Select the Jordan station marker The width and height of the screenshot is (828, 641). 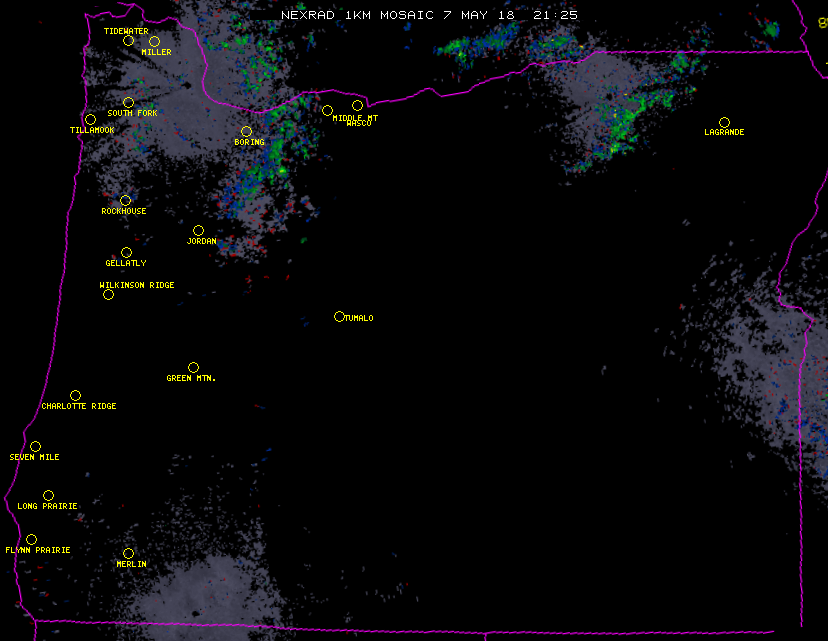click(x=198, y=230)
